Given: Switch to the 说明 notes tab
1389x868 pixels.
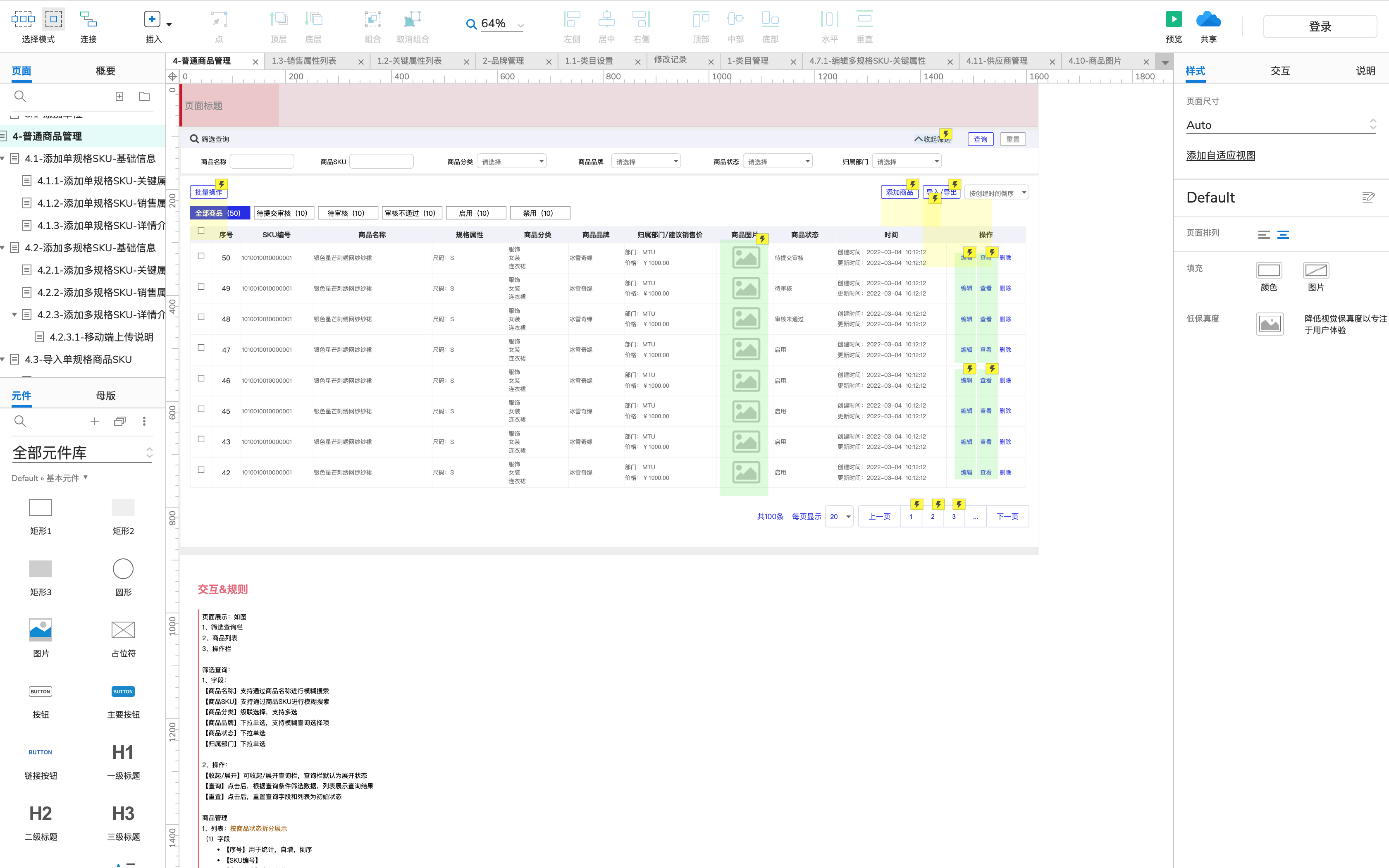Looking at the screenshot, I should pyautogui.click(x=1365, y=71).
